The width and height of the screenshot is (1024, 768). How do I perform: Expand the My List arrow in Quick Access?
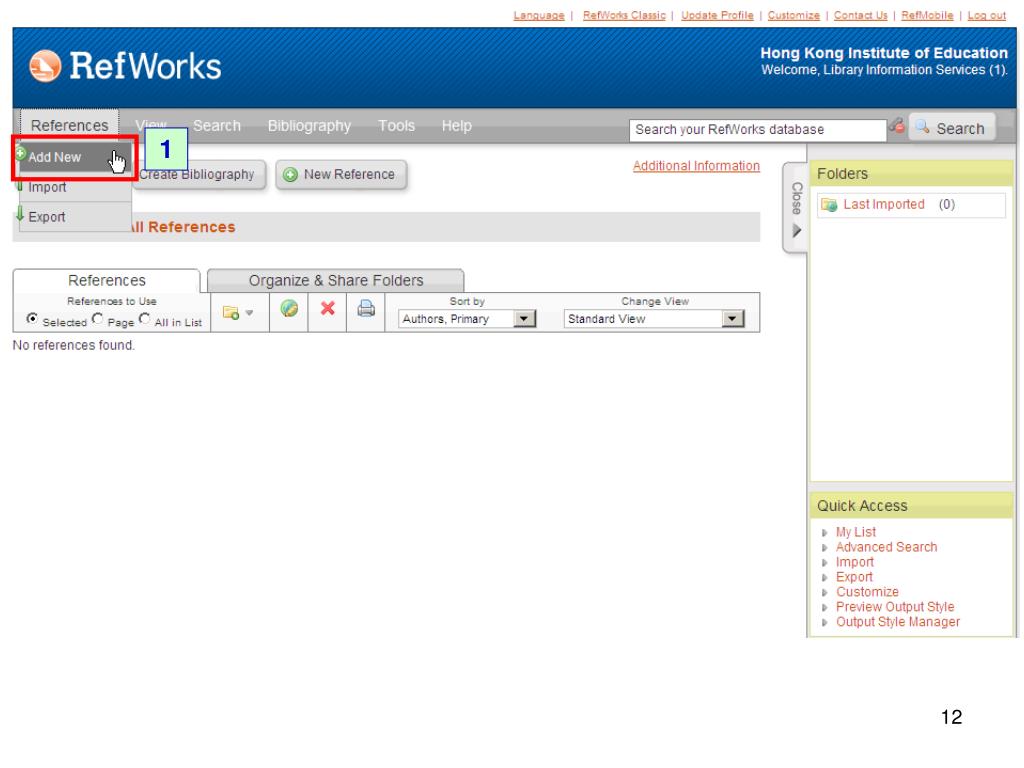pos(824,533)
